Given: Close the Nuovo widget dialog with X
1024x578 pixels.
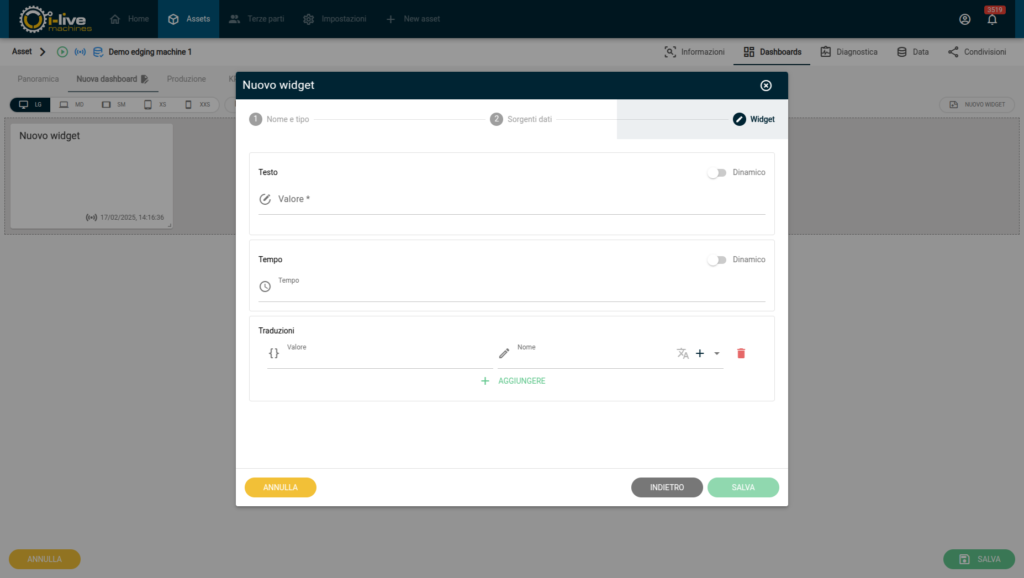Looking at the screenshot, I should (766, 86).
